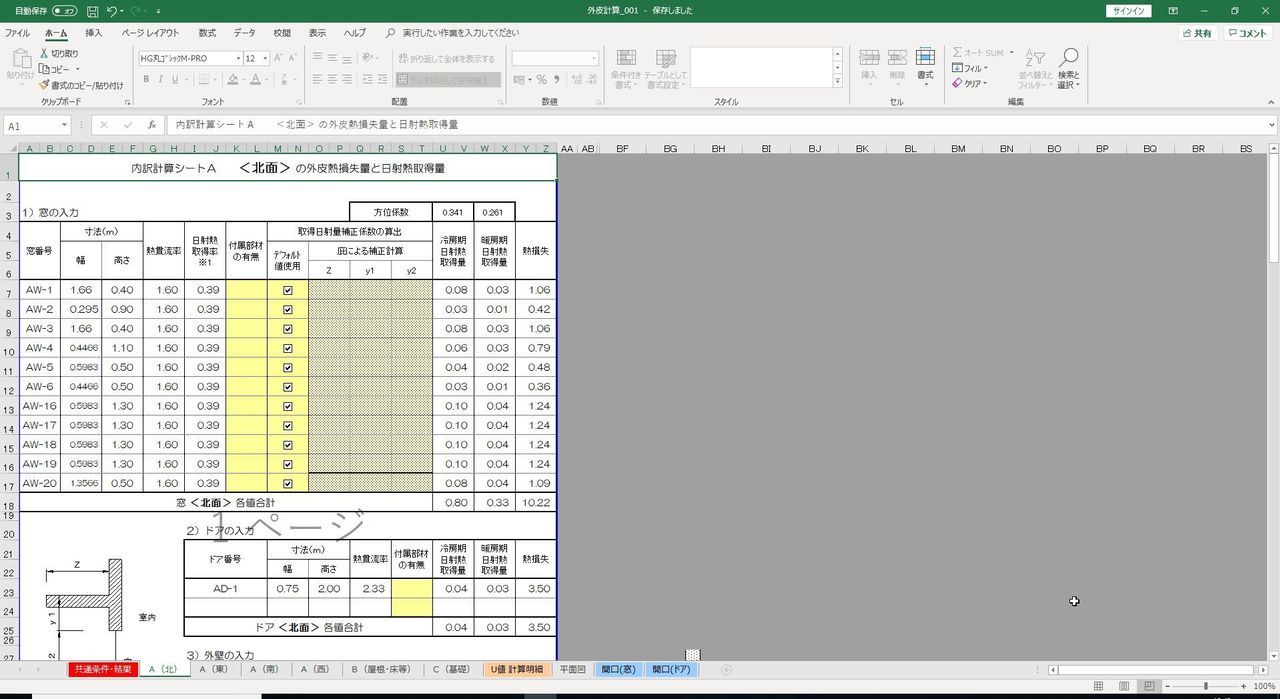Expand the Name Box dropdown arrow
Image resolution: width=1280 pixels, height=699 pixels.
(x=64, y=125)
